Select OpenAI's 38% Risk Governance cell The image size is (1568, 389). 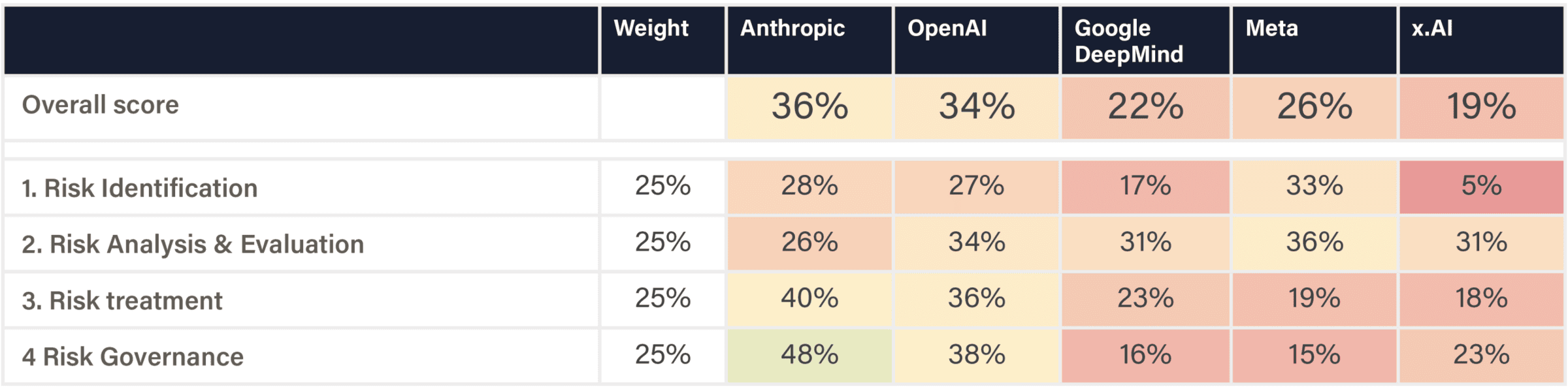click(x=977, y=355)
